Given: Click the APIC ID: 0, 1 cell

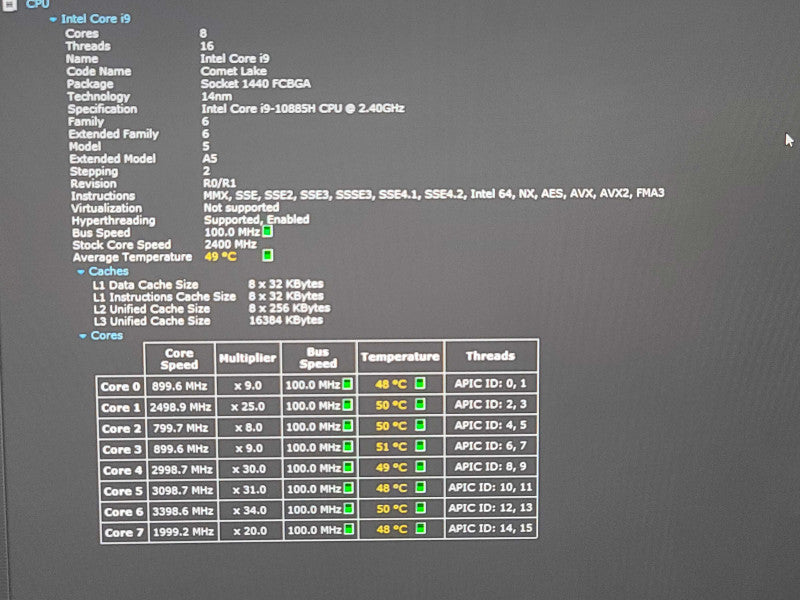Looking at the screenshot, I should pos(490,383).
